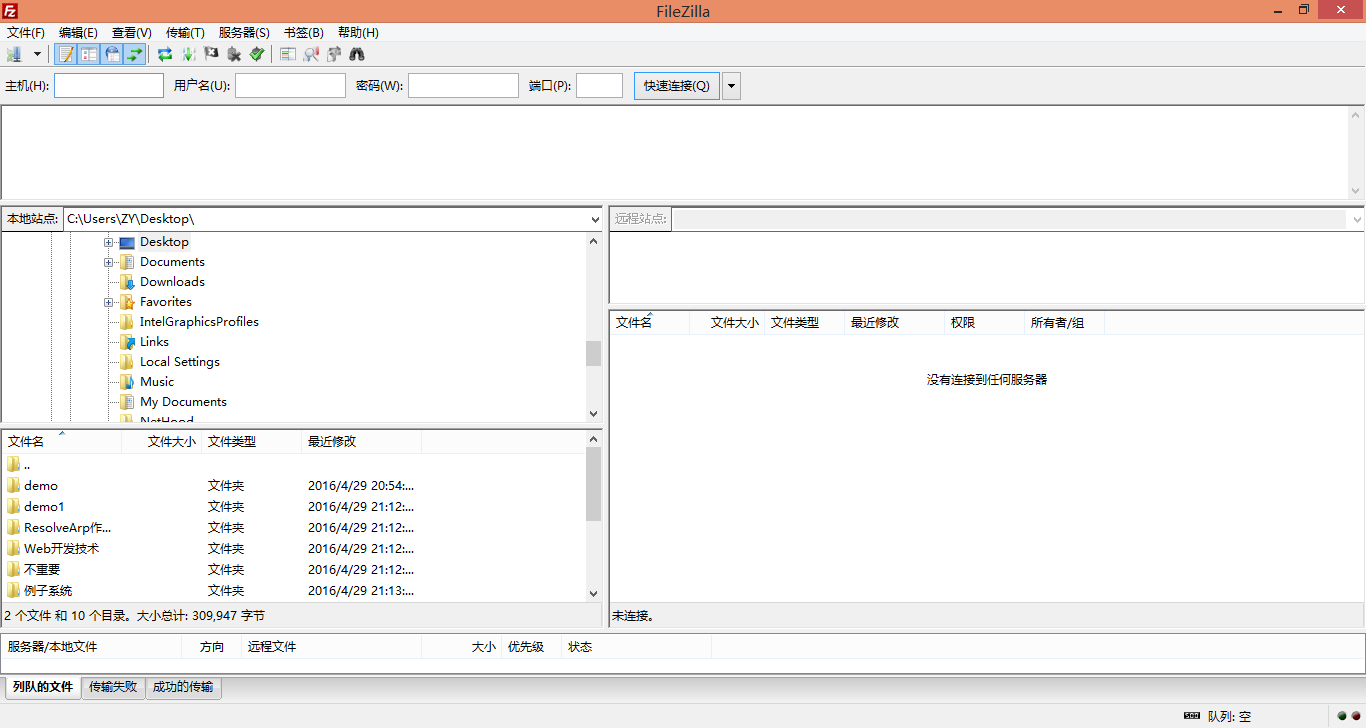This screenshot has width=1366, height=728.
Task: Select IntelGraphicsProfiles in local tree
Action: coord(199,322)
